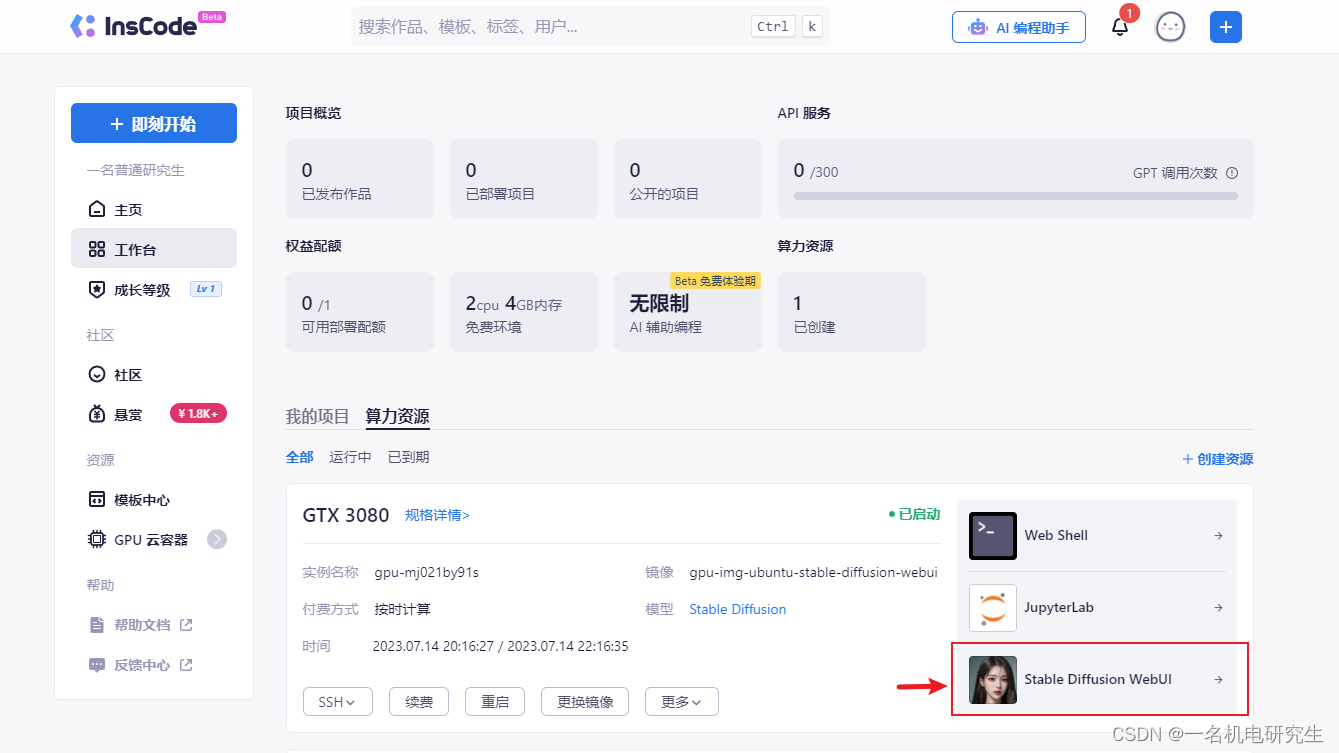
Task: Open 模板中心 in sidebar
Action: (x=154, y=499)
